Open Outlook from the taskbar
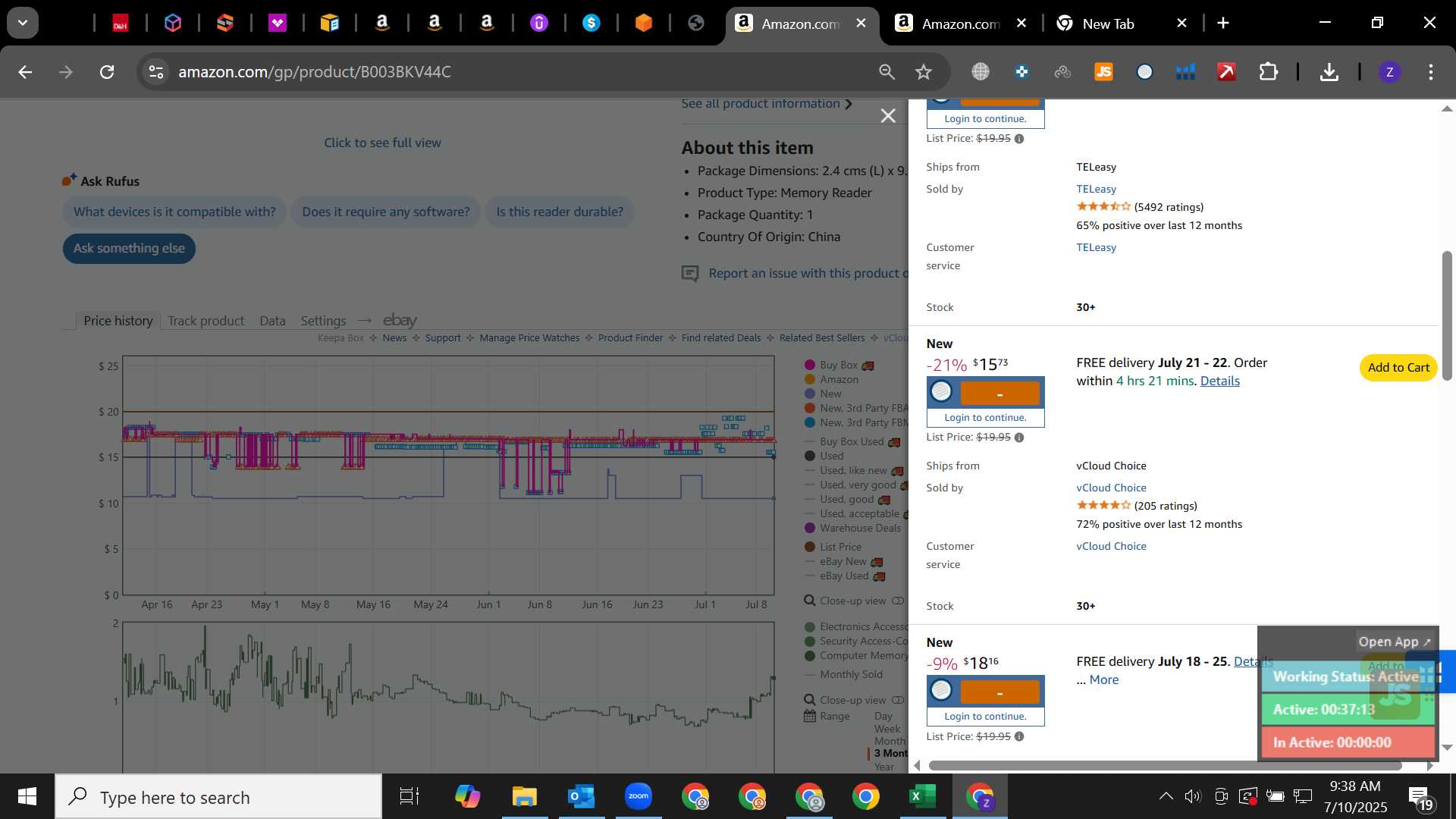This screenshot has width=1456, height=819. (582, 797)
